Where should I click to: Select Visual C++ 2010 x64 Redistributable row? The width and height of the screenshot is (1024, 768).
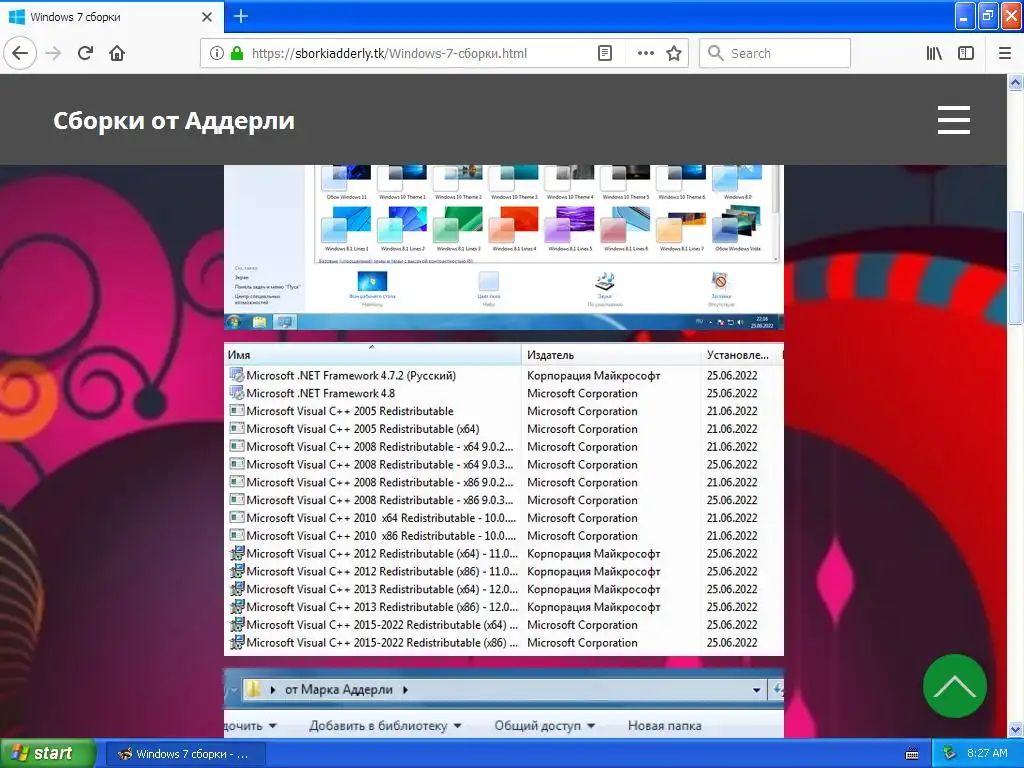(504, 518)
